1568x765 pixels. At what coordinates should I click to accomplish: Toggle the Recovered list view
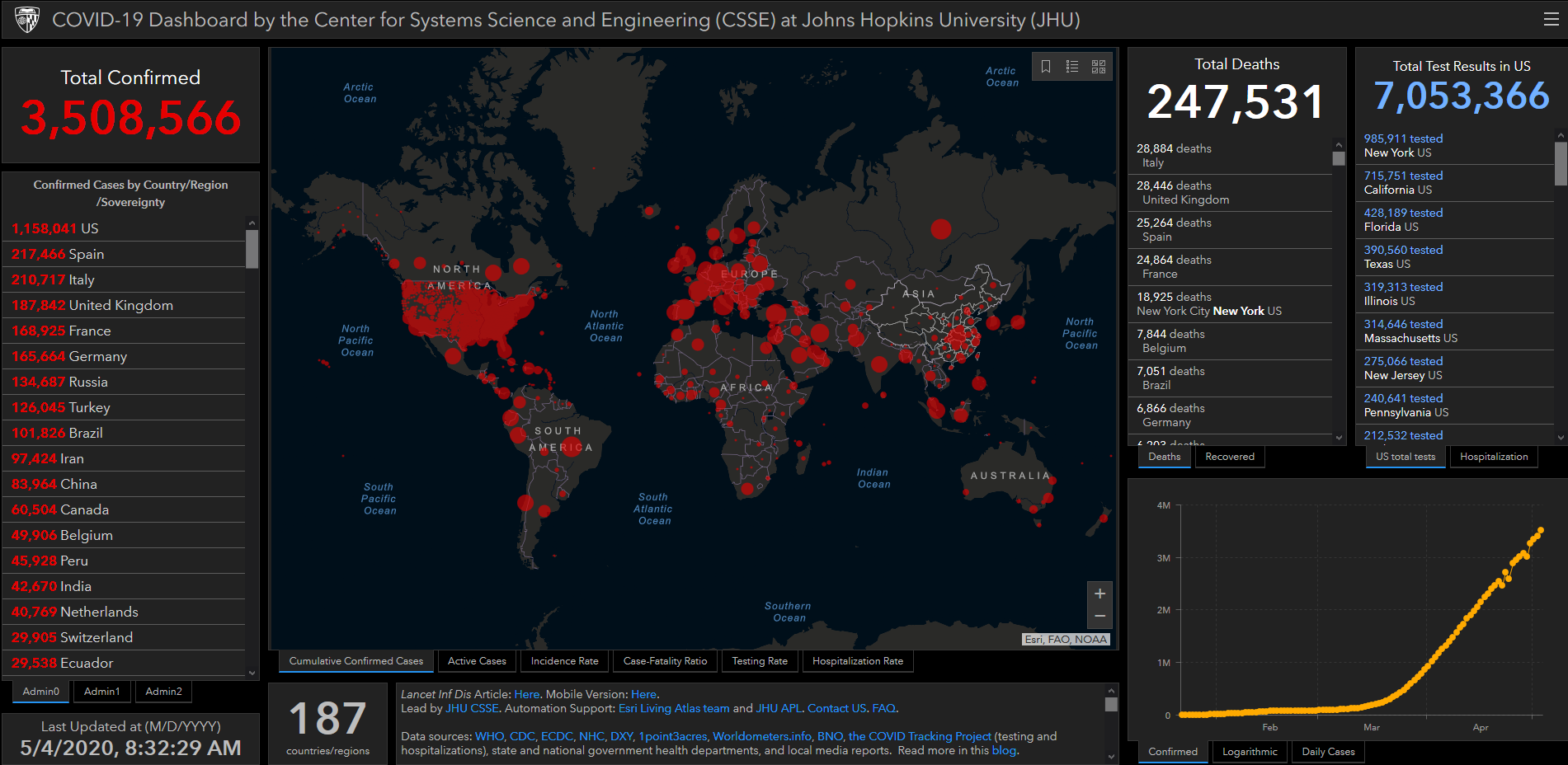pos(1229,457)
